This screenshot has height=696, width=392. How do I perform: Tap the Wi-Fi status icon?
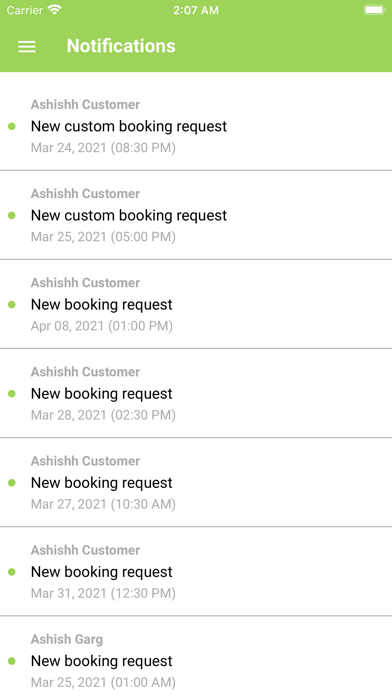point(55,10)
